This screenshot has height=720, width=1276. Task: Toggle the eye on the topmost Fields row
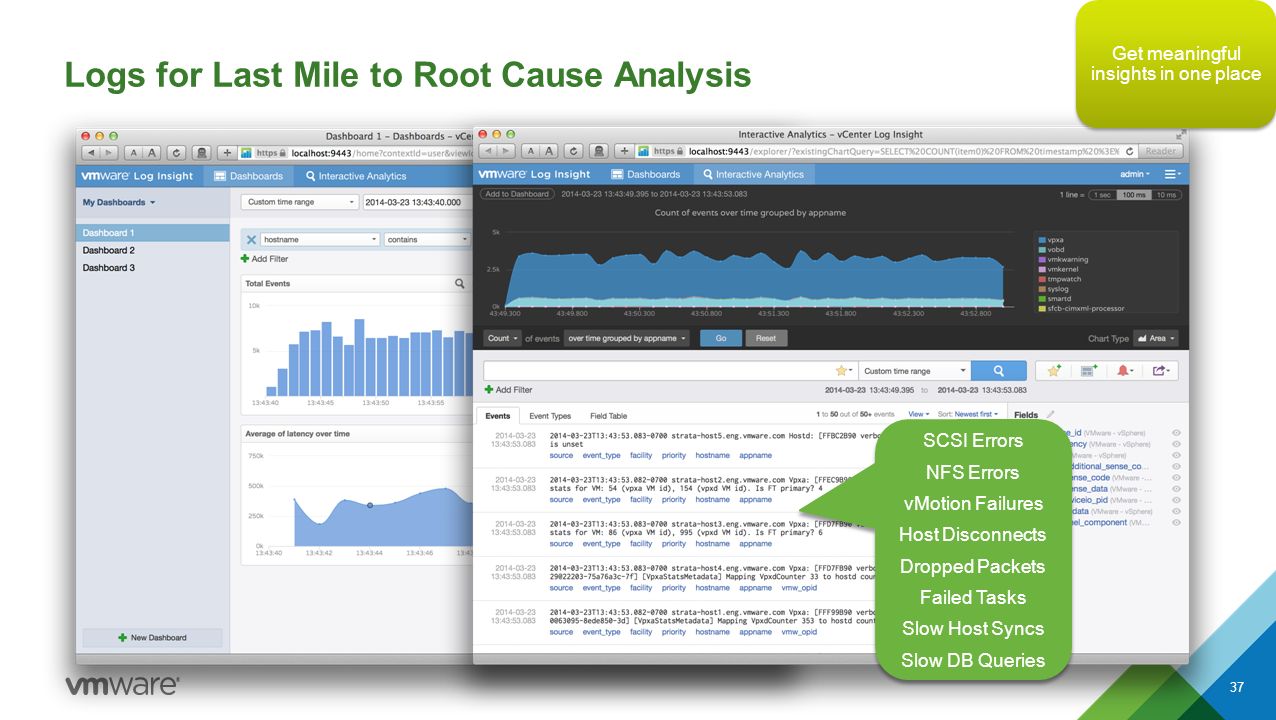[x=1176, y=433]
